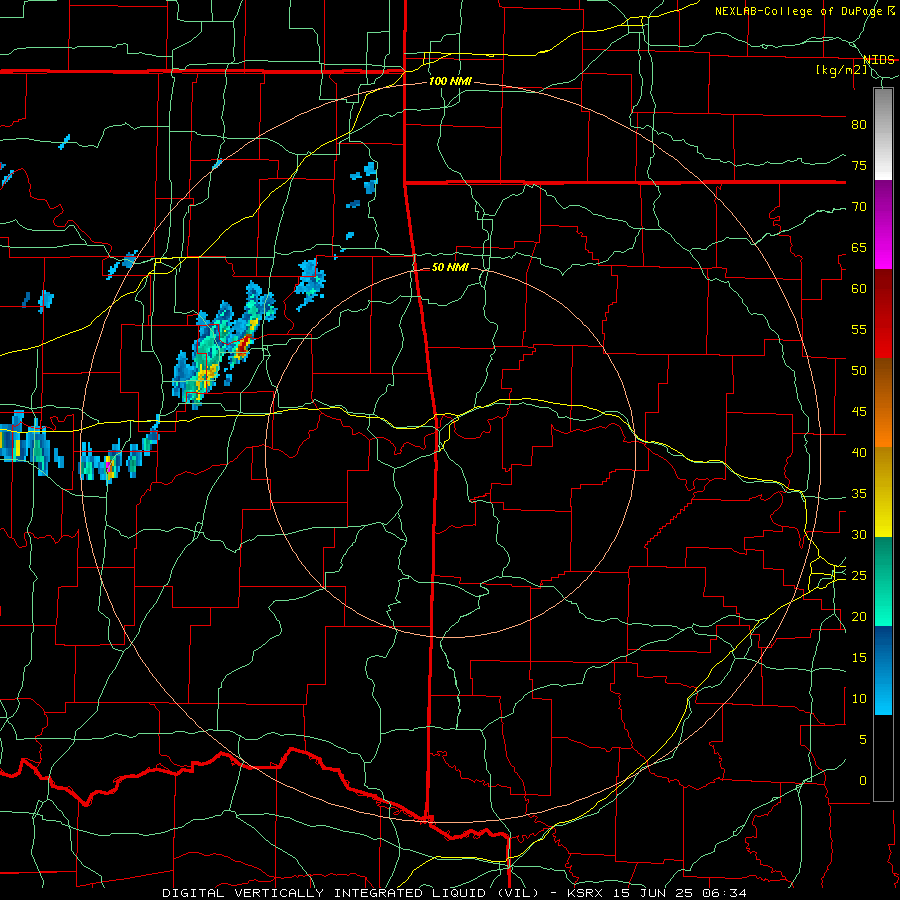Click the magenta segment of the color bar
This screenshot has width=900, height=900.
[x=883, y=225]
